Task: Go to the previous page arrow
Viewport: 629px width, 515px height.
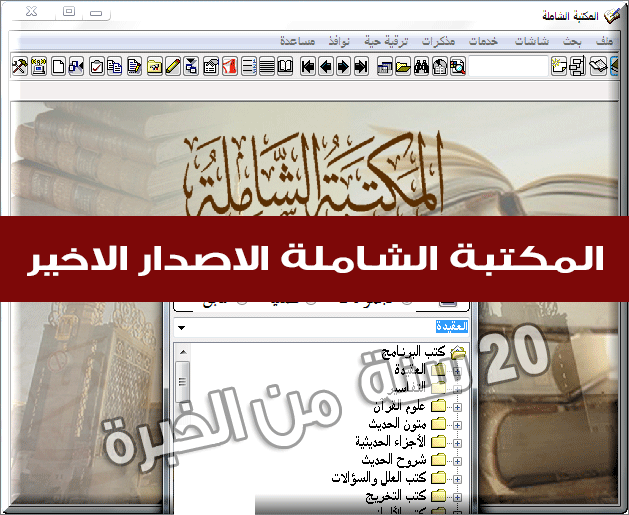Action: (x=326, y=66)
